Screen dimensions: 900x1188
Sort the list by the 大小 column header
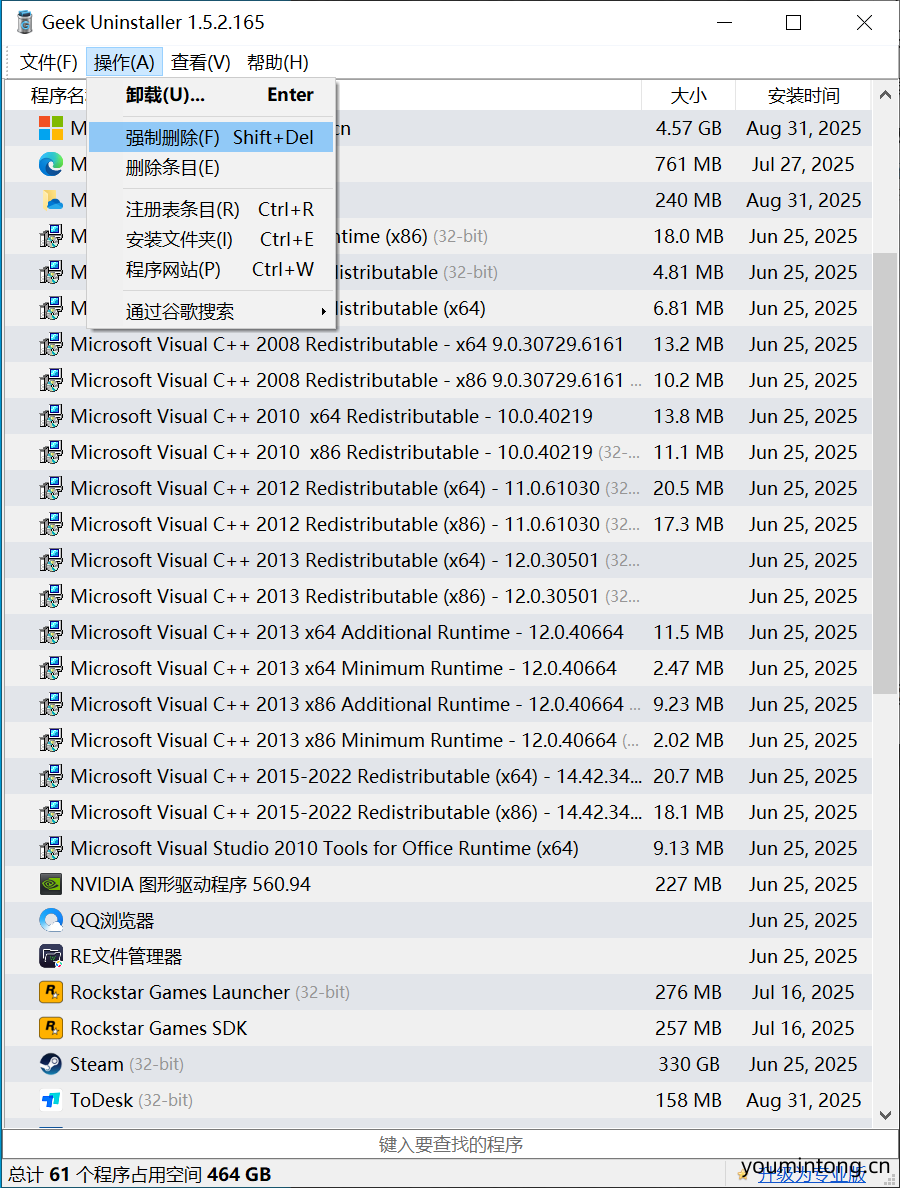(689, 95)
